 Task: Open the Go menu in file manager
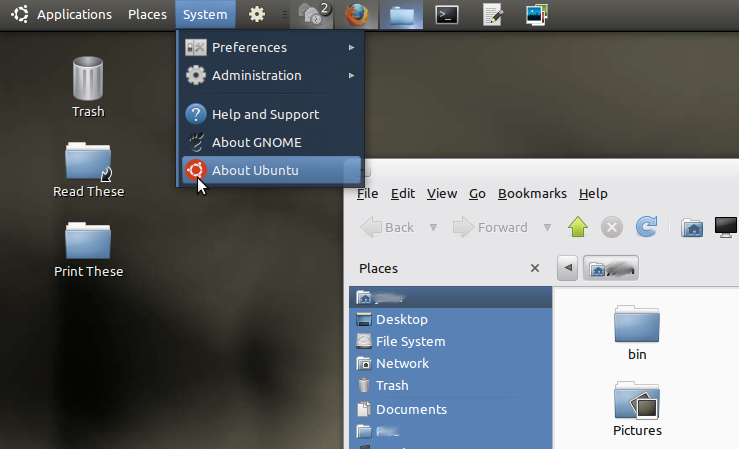[x=477, y=194]
